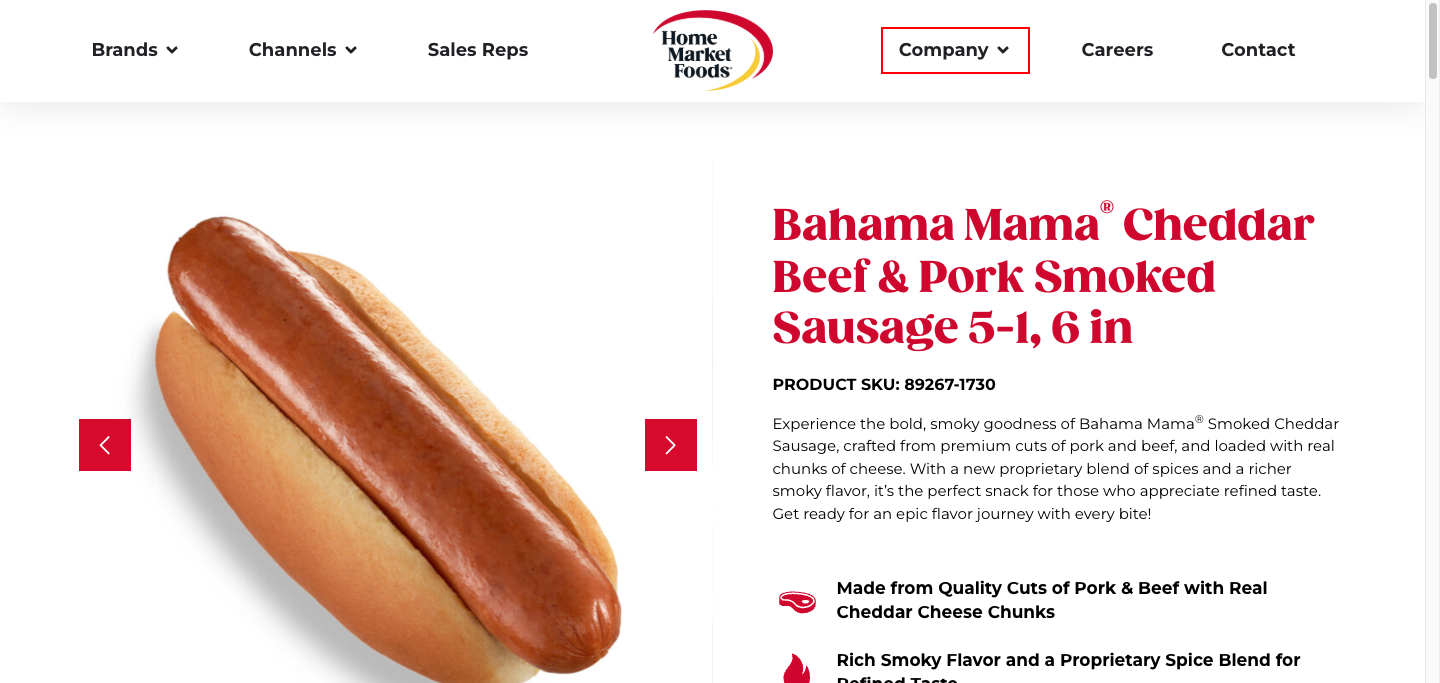Click the sausage in bun product photo
This screenshot has height=683, width=1440.
pyautogui.click(x=388, y=450)
